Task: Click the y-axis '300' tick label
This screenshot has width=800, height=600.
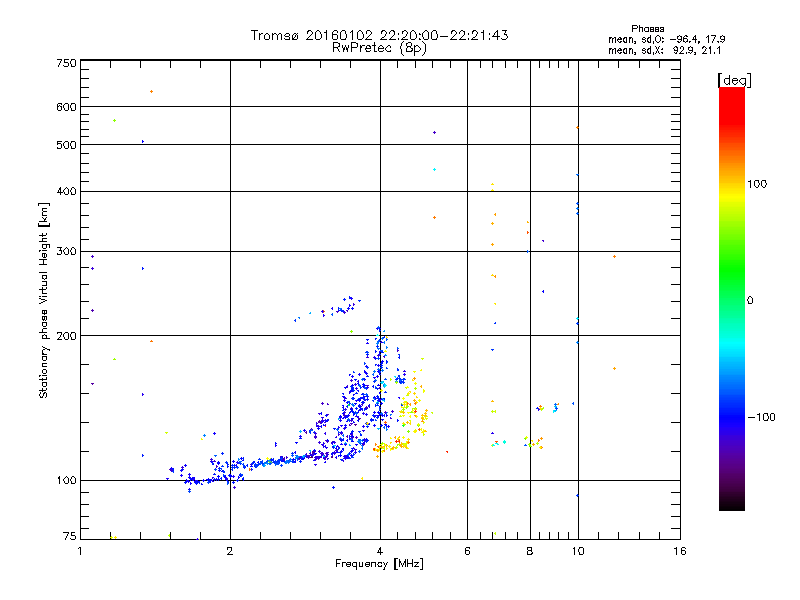Action: [x=66, y=252]
